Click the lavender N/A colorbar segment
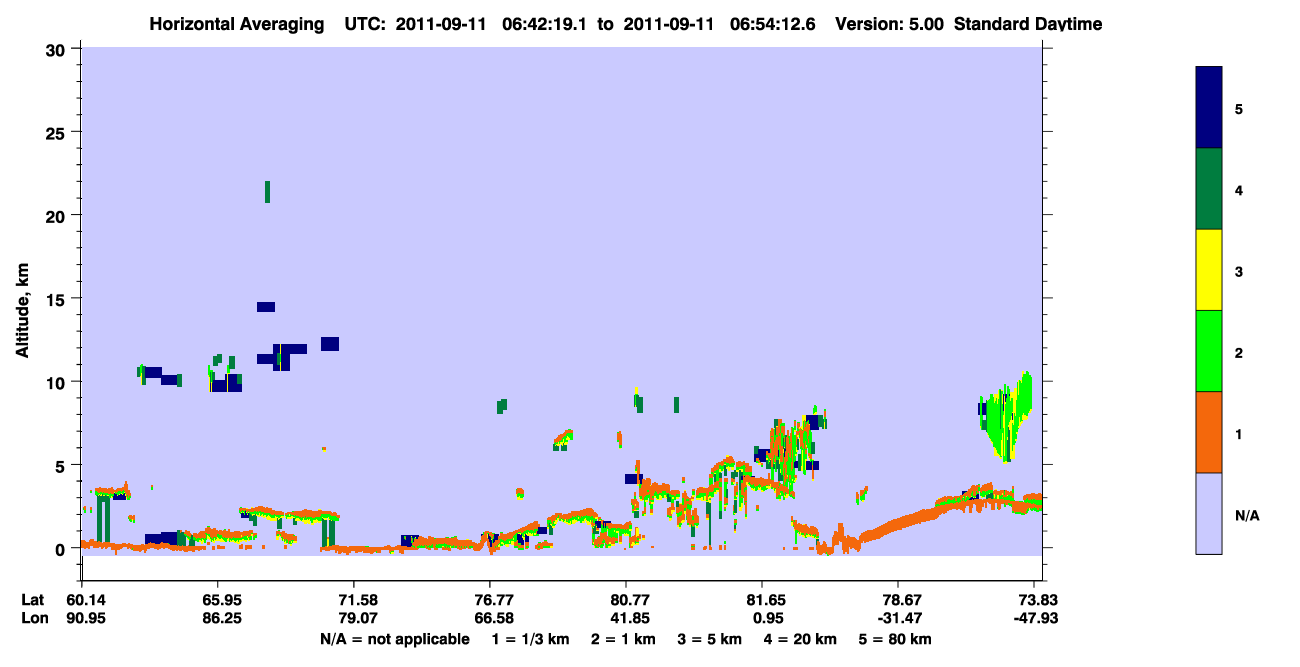This screenshot has width=1300, height=667. pos(1209,513)
